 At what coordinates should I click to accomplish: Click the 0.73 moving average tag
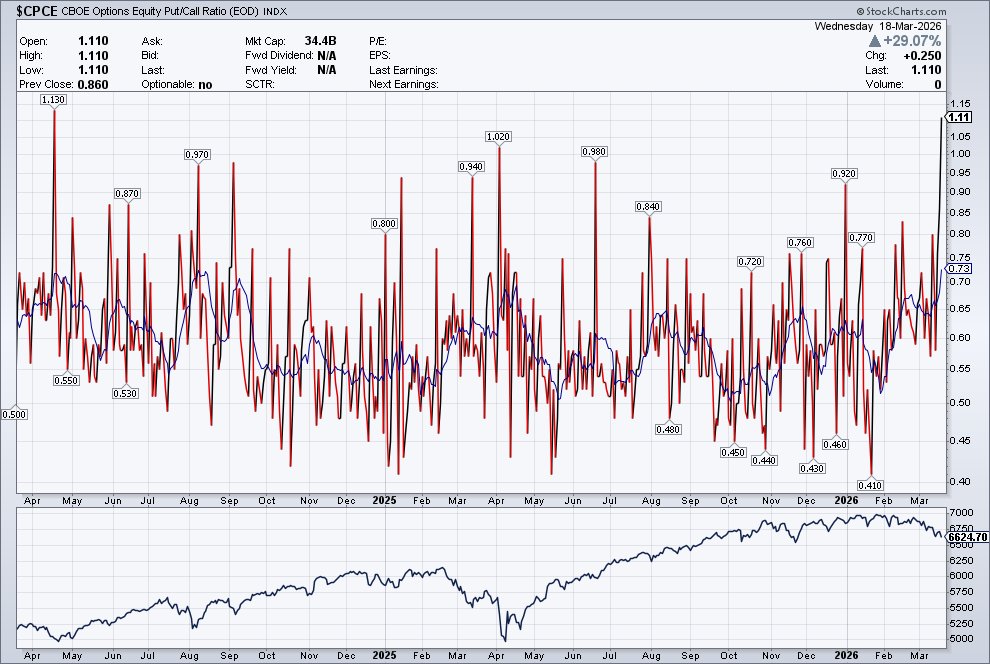tap(959, 268)
